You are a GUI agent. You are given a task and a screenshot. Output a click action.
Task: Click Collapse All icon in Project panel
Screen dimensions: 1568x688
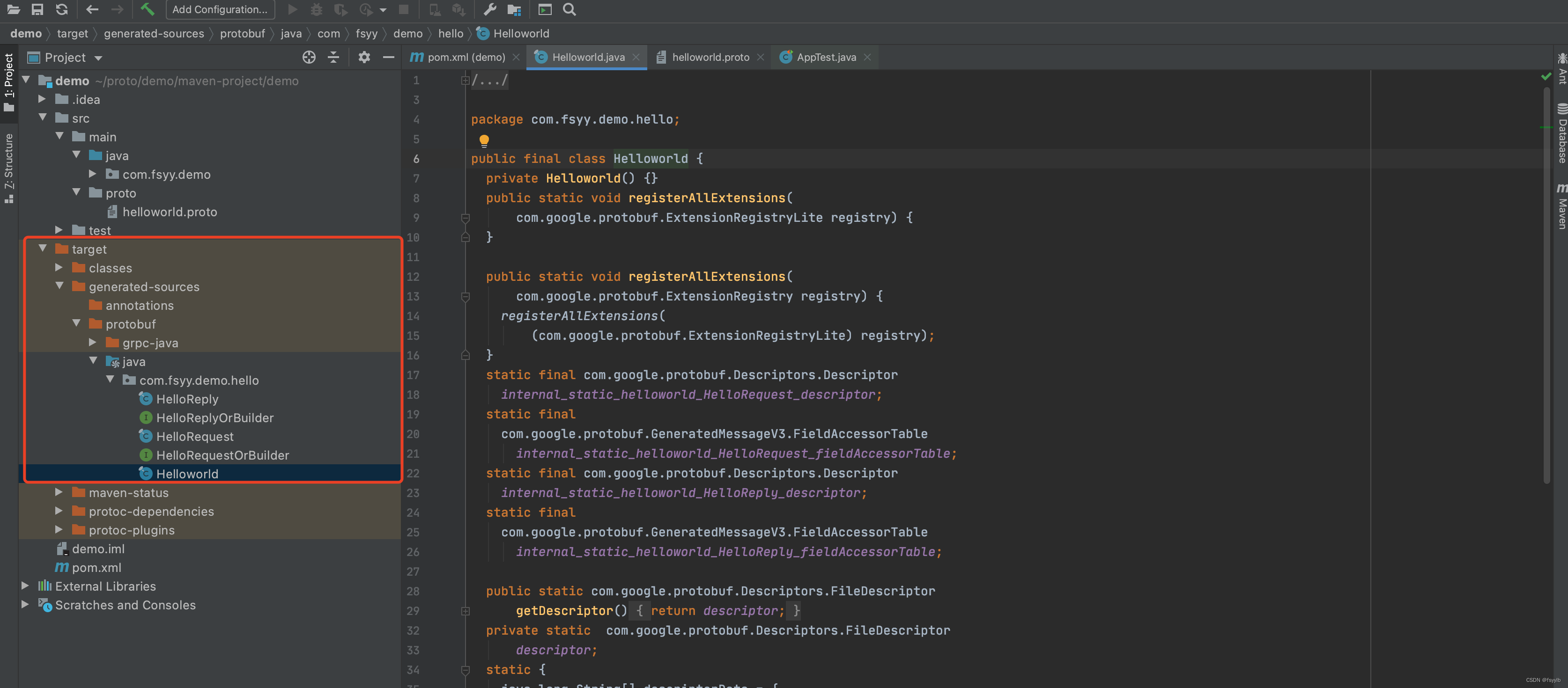pos(333,57)
